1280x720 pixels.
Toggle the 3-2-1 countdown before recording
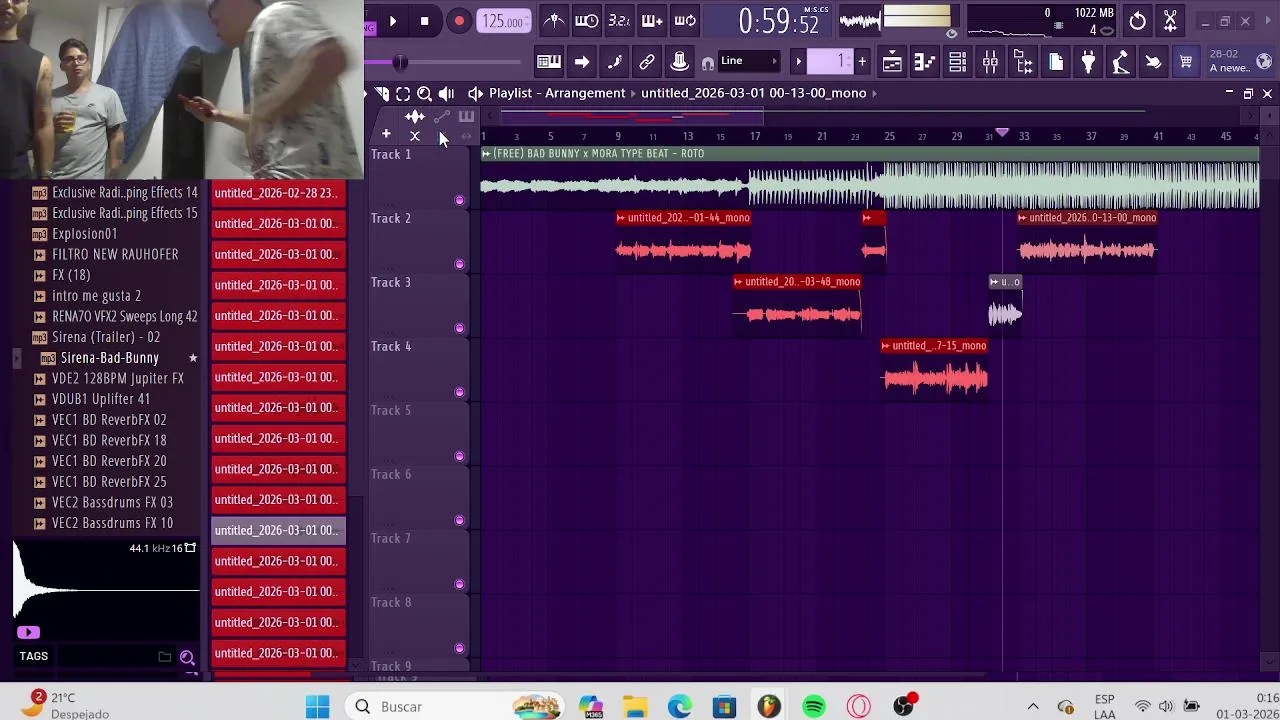point(619,21)
